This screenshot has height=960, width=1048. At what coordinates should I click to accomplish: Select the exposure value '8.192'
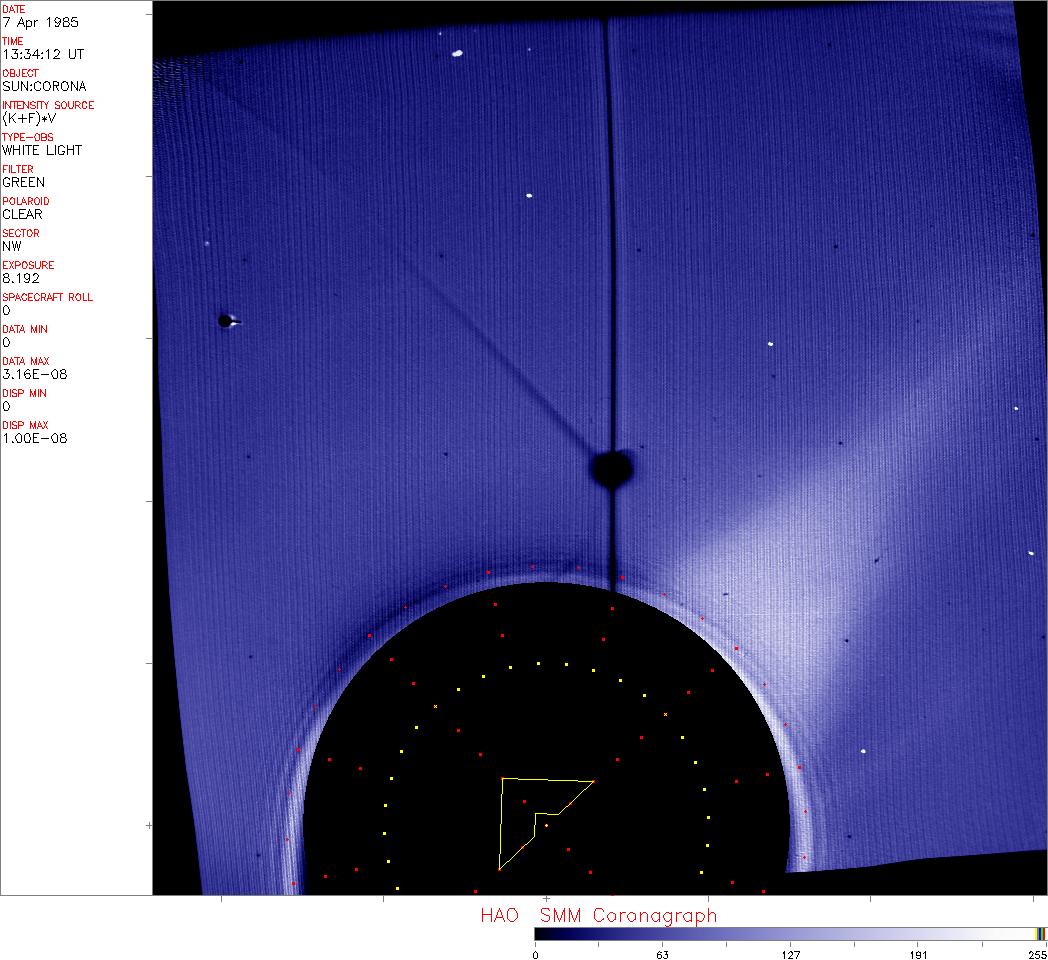21,279
